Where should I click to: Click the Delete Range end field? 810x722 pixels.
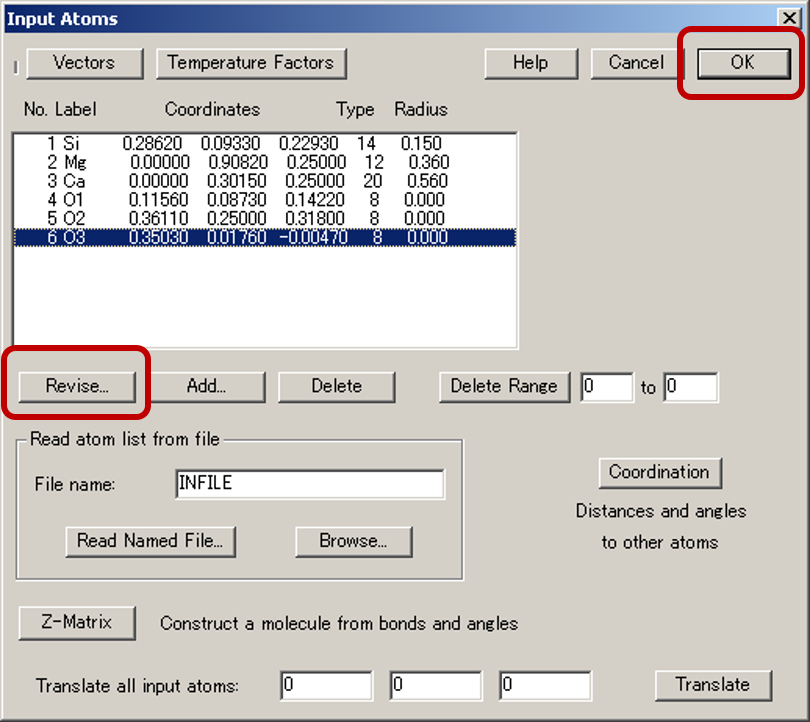(690, 387)
